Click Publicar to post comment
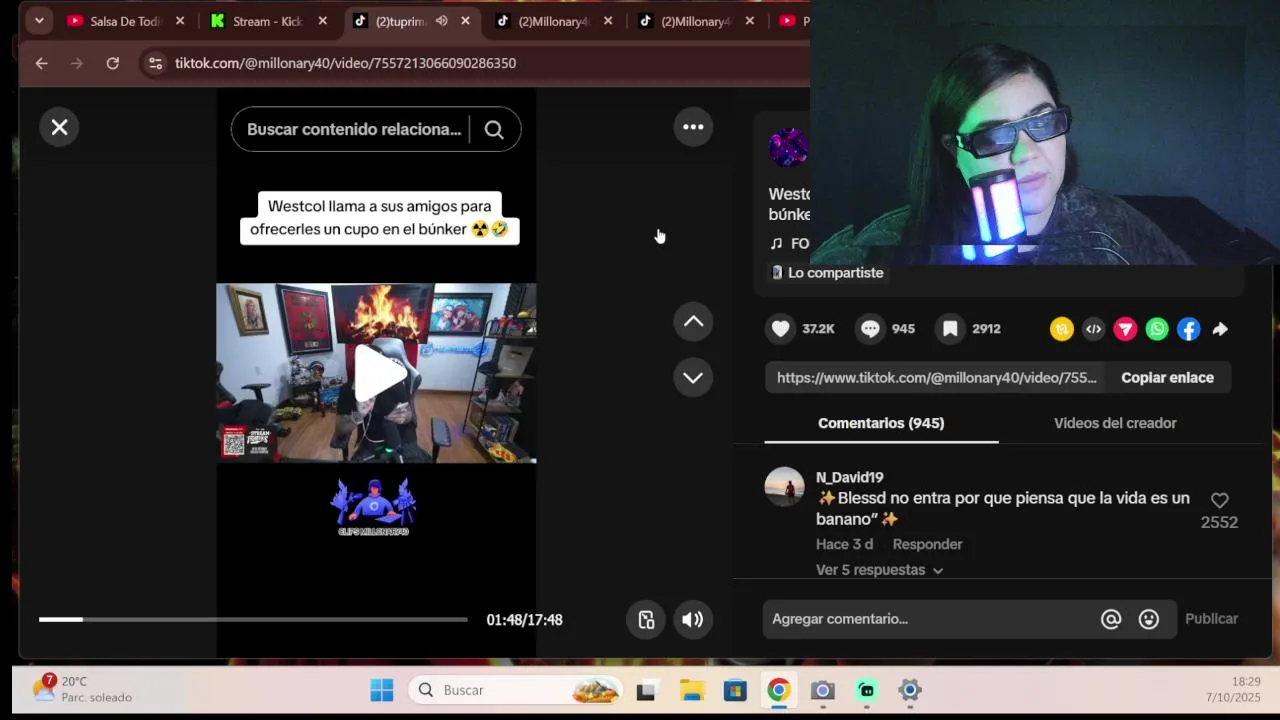The width and height of the screenshot is (1280, 720). pos(1211,619)
